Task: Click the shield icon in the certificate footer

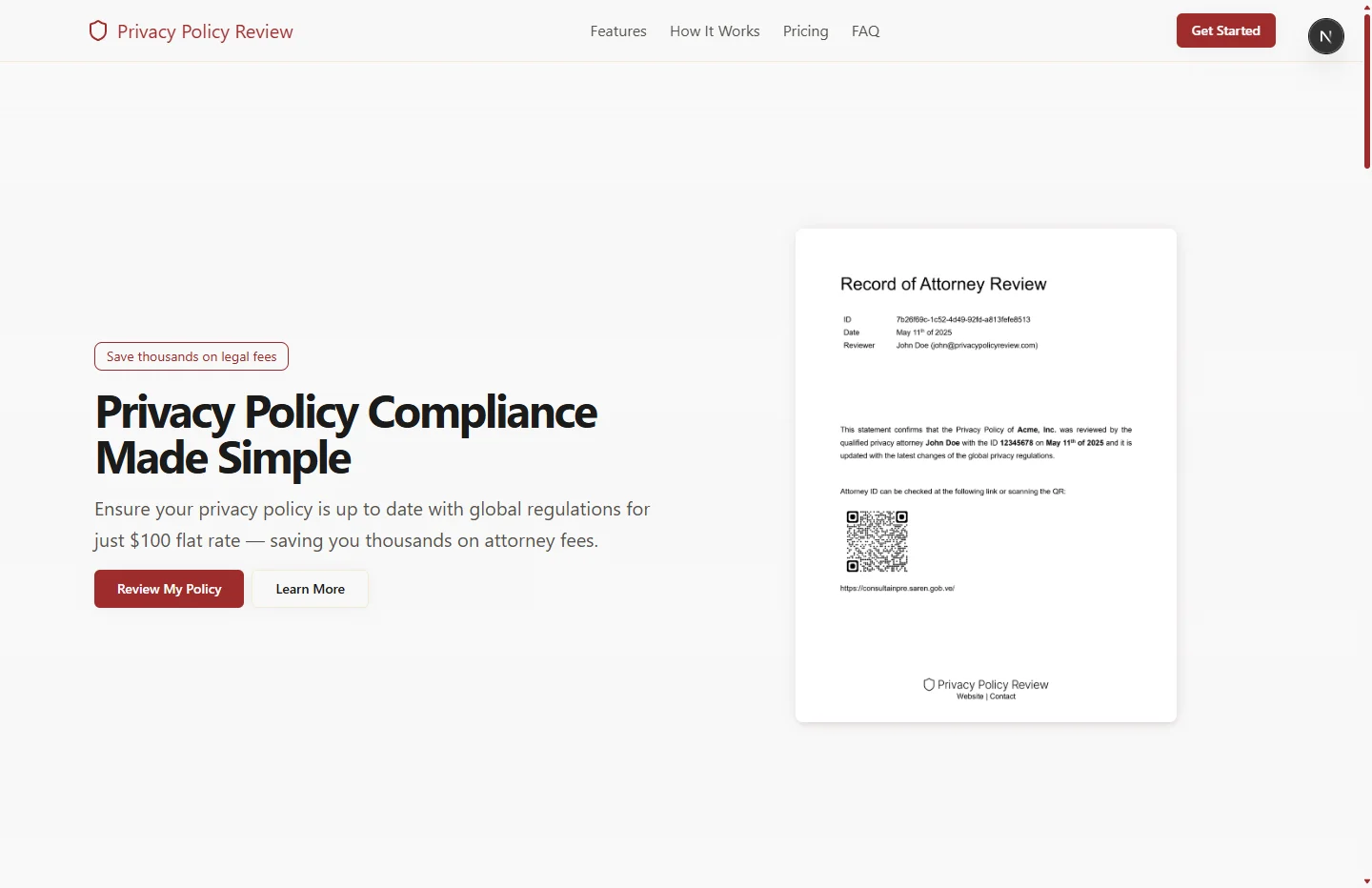Action: click(x=929, y=685)
